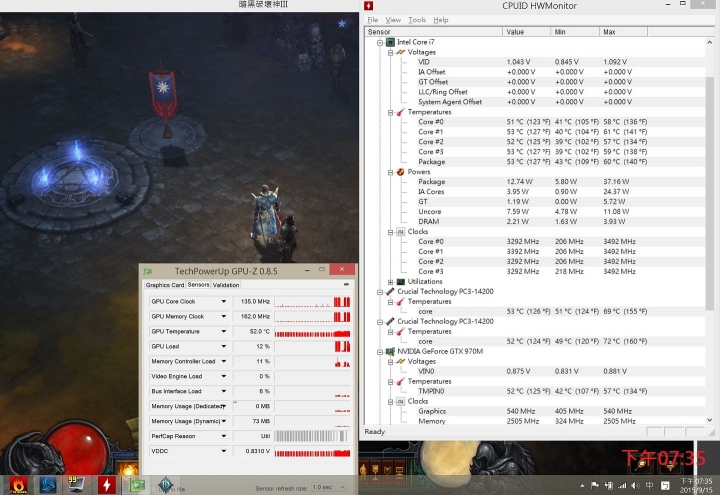Click the Utilizations icon in the sensor tree
720x495 pixels.
(400, 281)
